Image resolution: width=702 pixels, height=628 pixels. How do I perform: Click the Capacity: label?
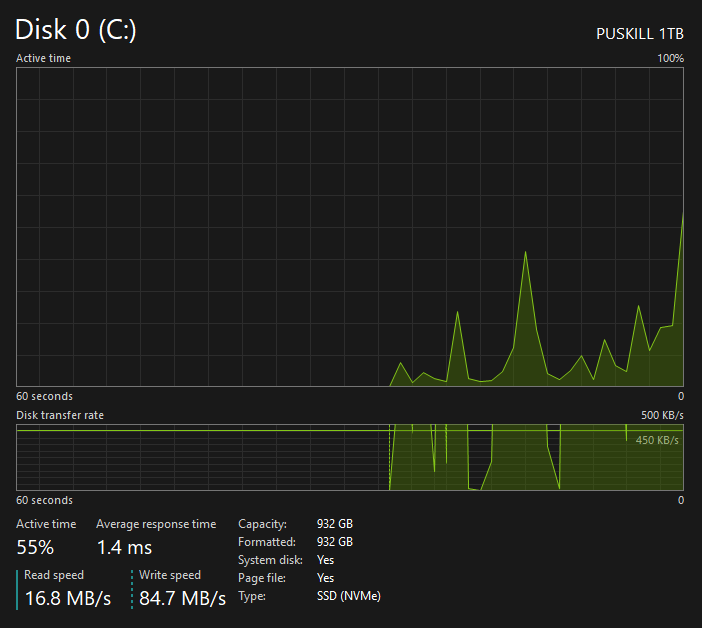[x=262, y=524]
